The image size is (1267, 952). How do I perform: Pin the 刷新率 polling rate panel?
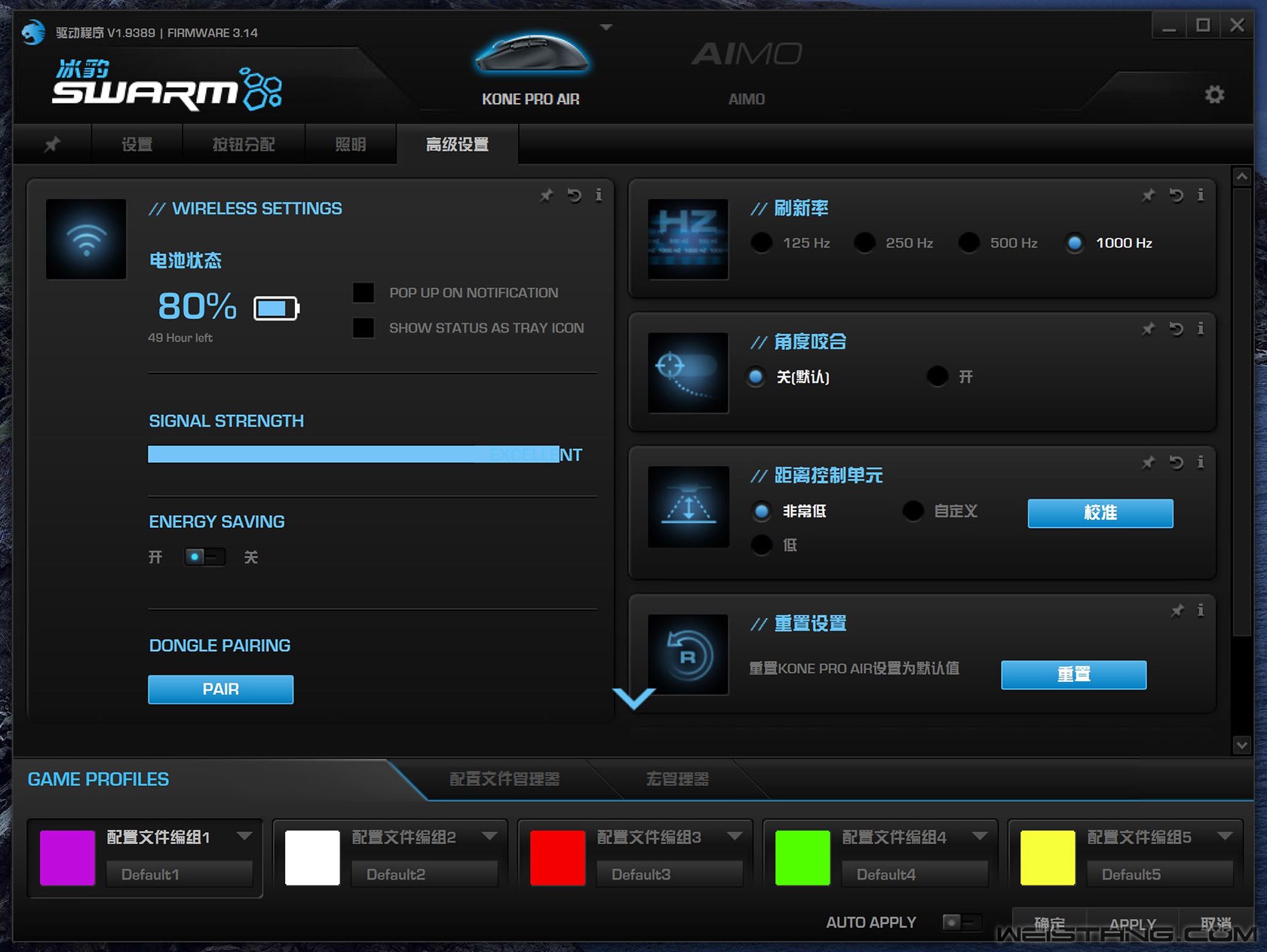[1148, 196]
